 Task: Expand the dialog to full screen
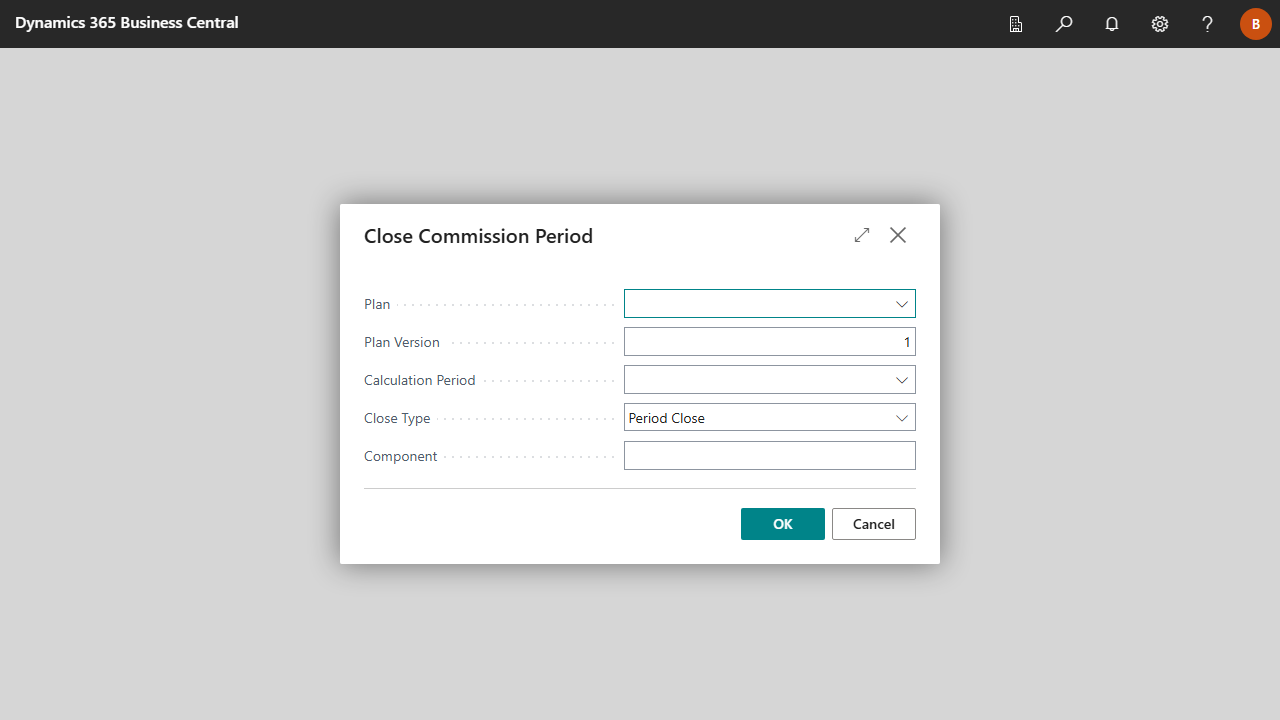click(862, 235)
